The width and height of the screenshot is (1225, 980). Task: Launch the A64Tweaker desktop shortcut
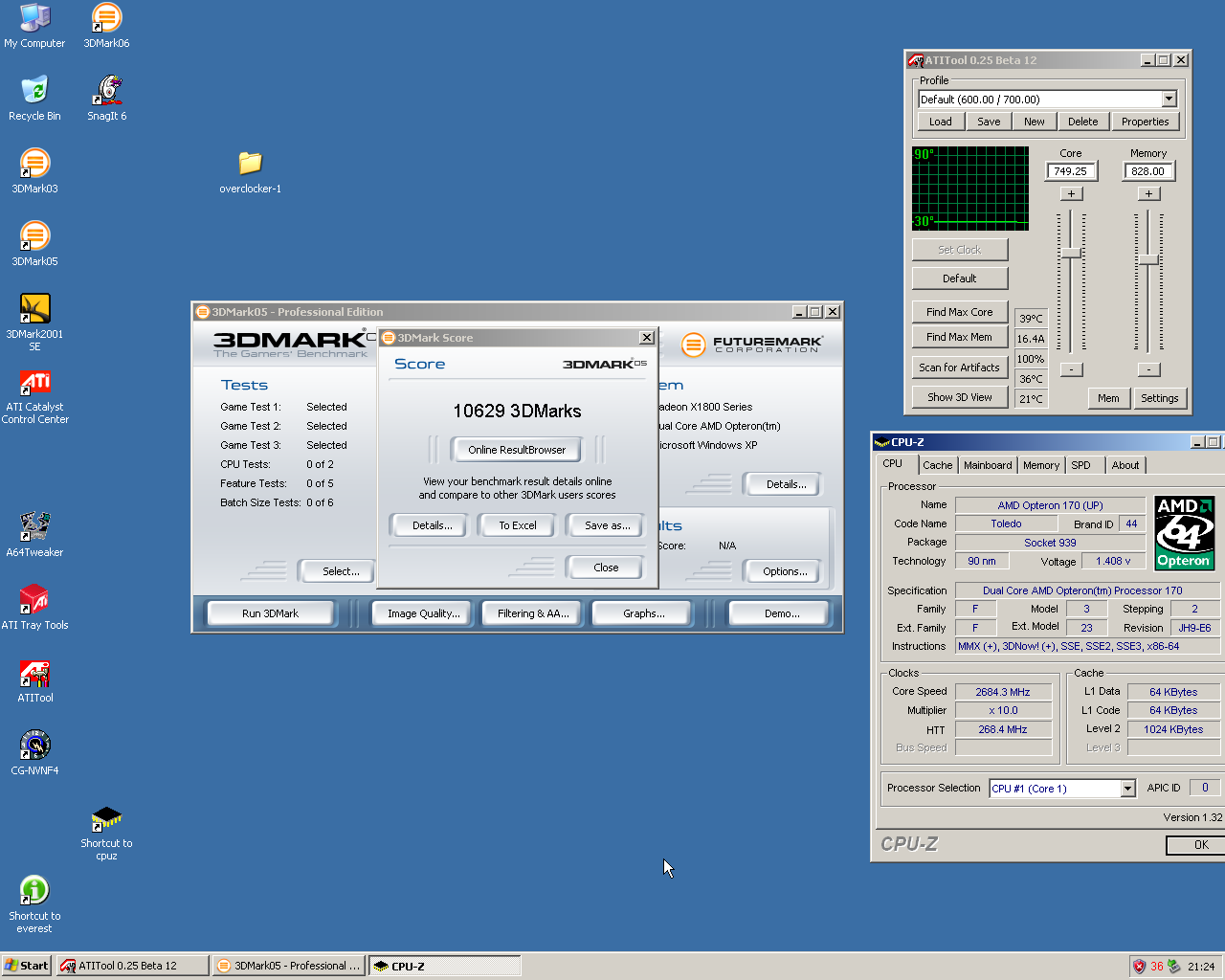[x=34, y=527]
